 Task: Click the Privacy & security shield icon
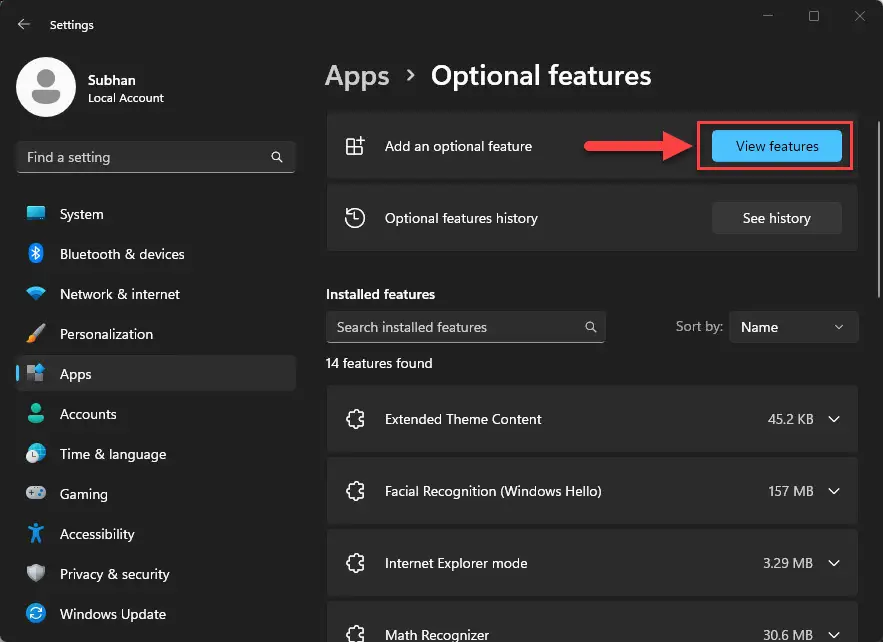point(36,573)
